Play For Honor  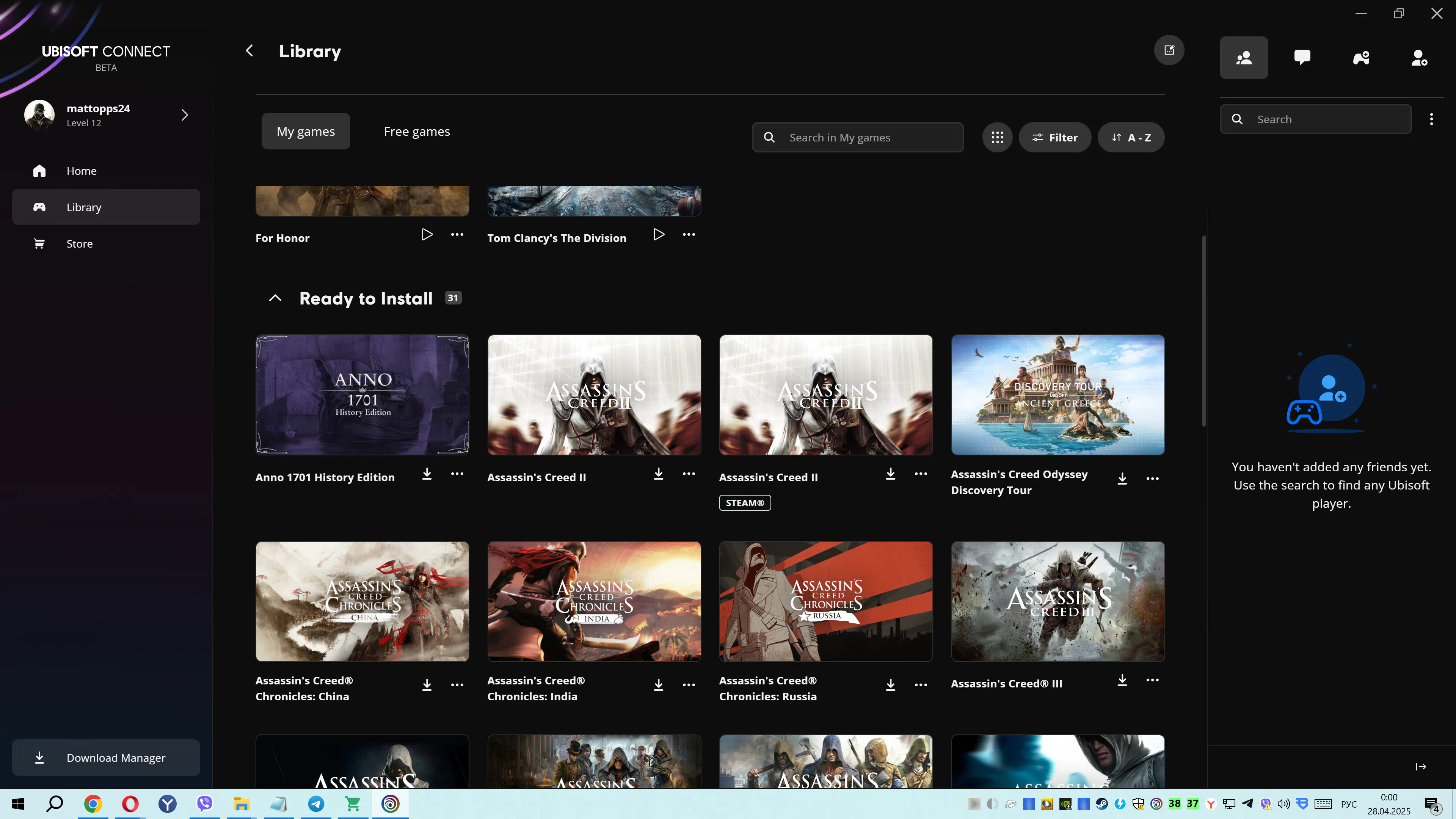(427, 235)
